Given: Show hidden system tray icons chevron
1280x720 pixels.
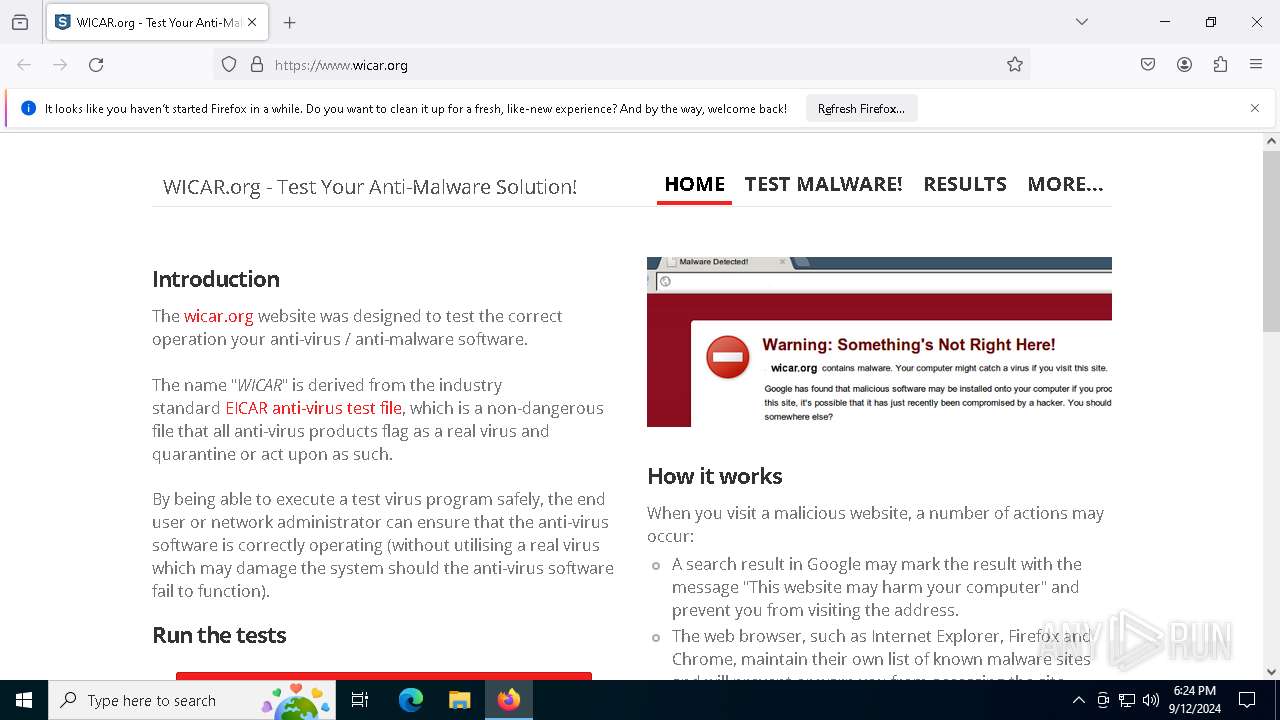Looking at the screenshot, I should (1078, 700).
